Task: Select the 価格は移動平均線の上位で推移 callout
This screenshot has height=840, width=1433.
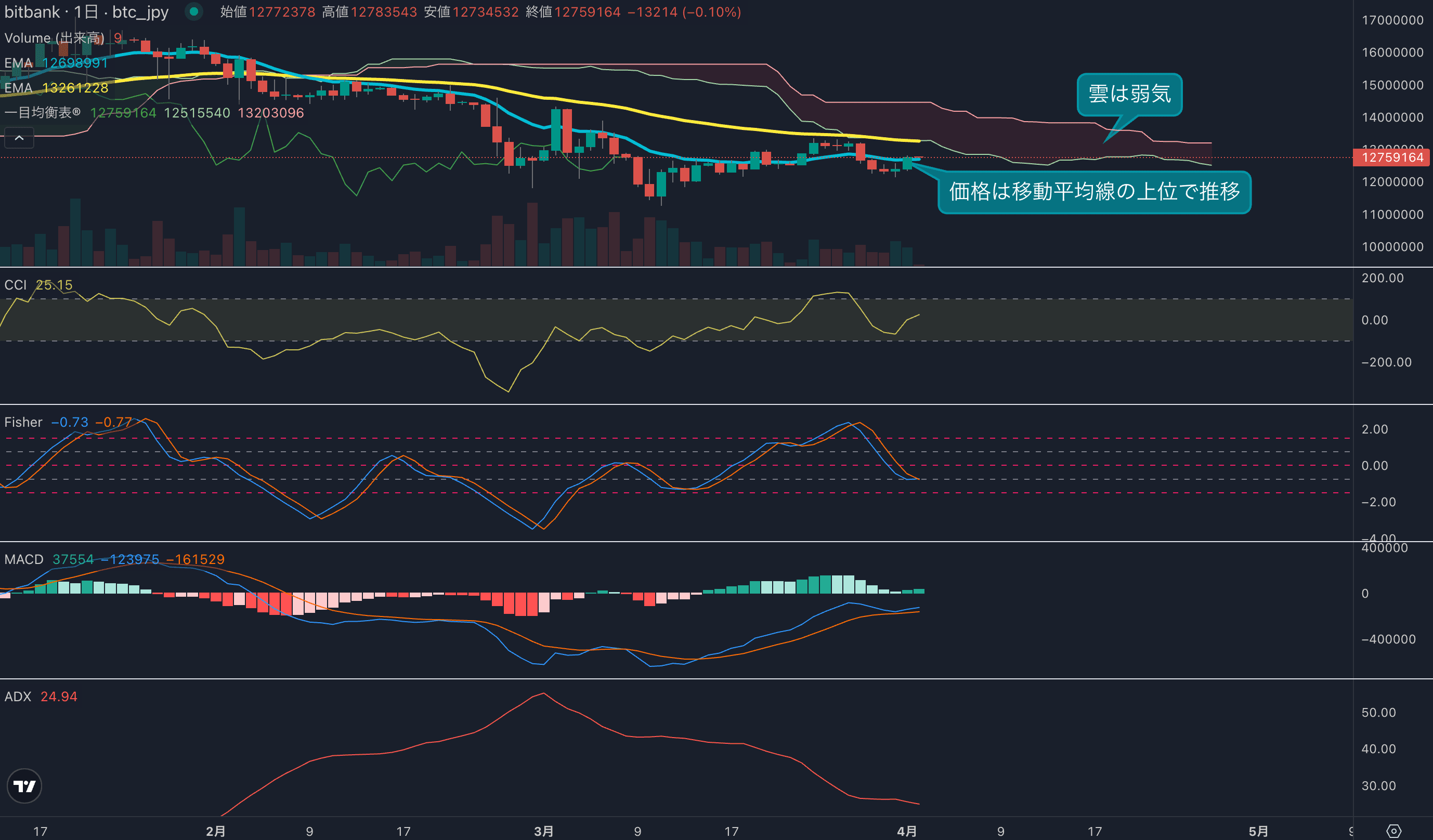Action: (1094, 192)
